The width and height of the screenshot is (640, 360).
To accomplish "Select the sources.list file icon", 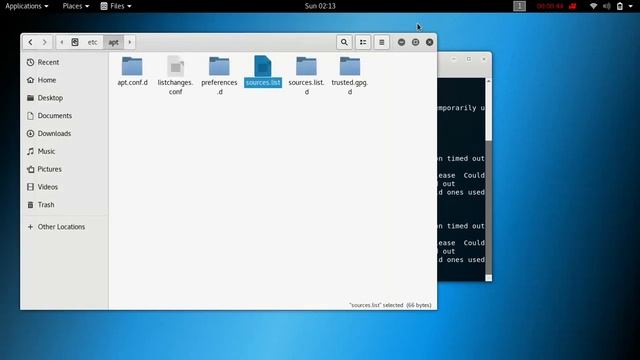I will click(262, 66).
